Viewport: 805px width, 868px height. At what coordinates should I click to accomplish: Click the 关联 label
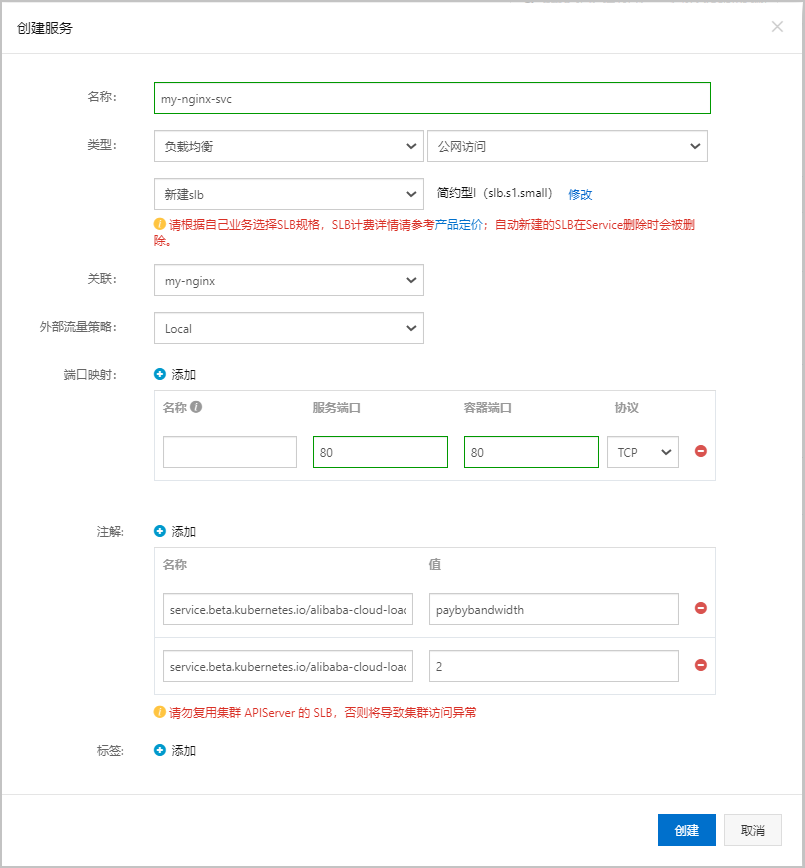(x=102, y=278)
